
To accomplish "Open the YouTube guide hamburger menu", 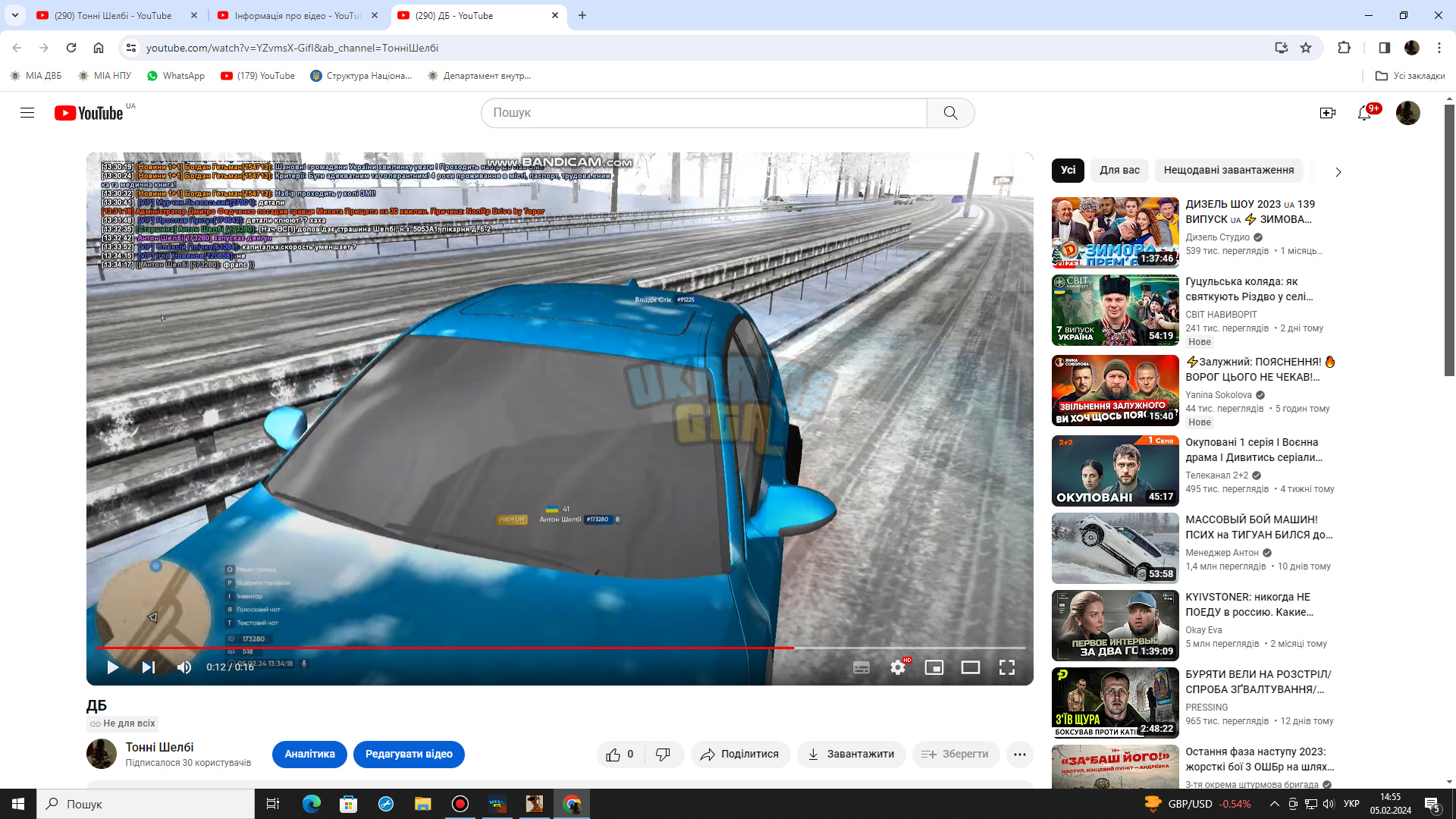I will [x=27, y=113].
